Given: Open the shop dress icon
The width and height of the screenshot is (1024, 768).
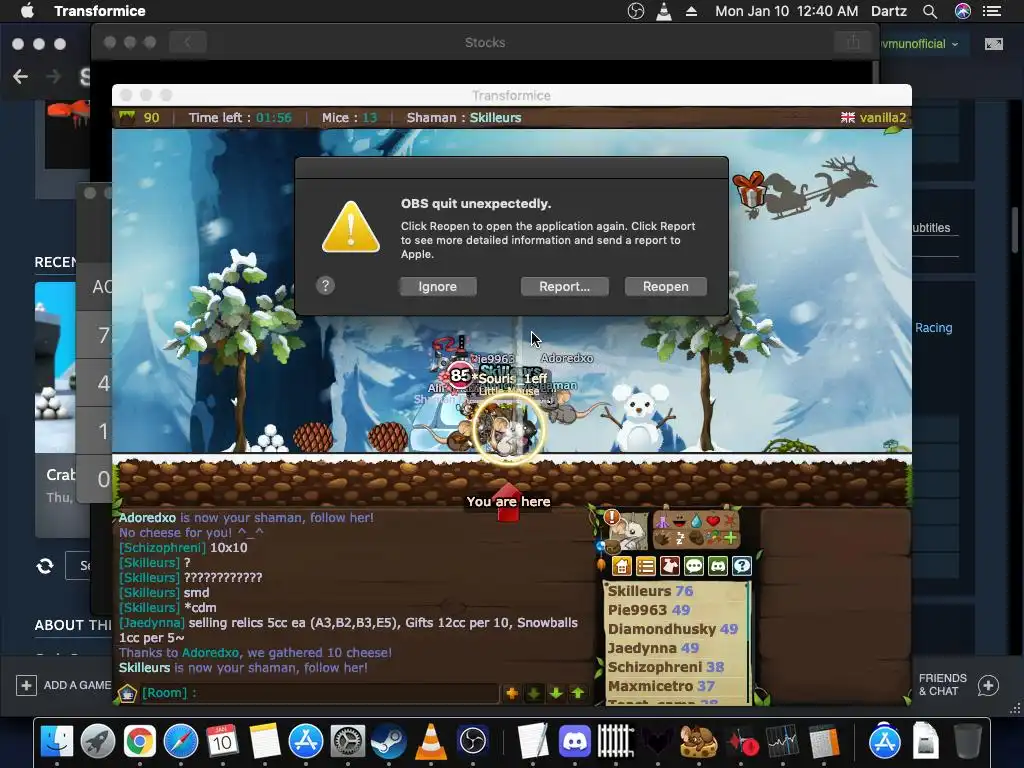Looking at the screenshot, I should coord(670,566).
